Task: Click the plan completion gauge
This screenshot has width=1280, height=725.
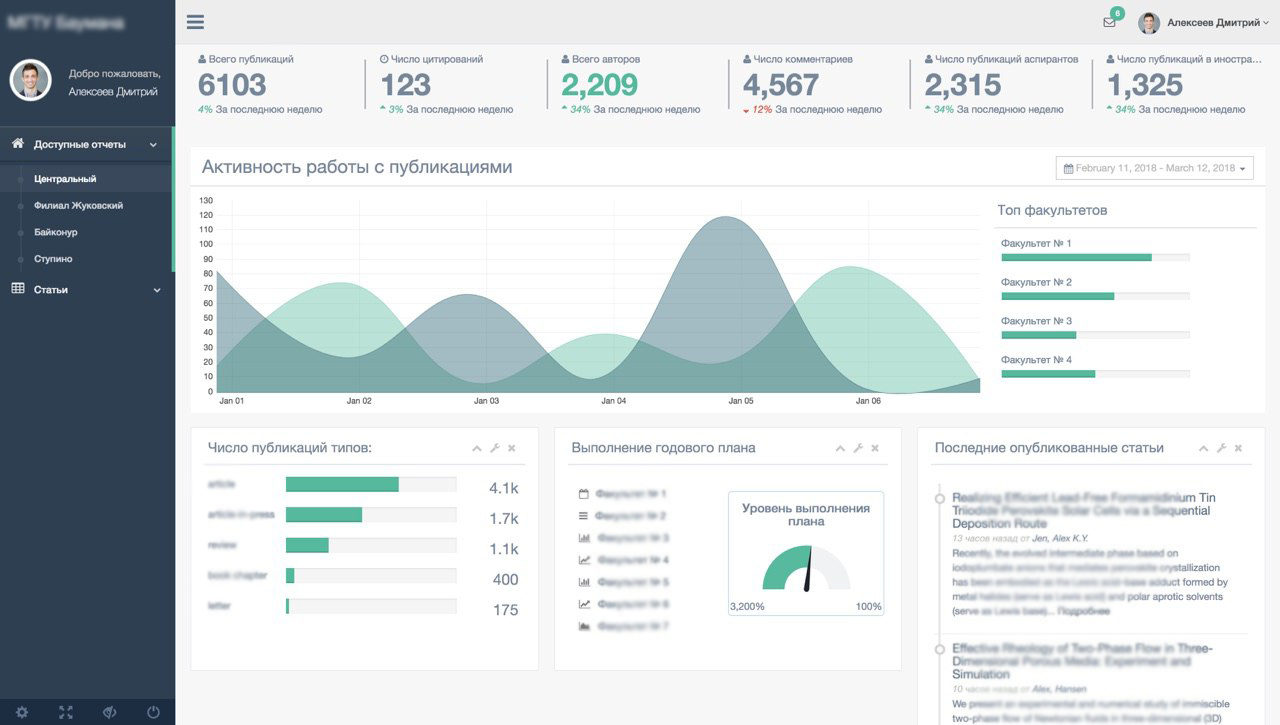Action: tap(806, 568)
